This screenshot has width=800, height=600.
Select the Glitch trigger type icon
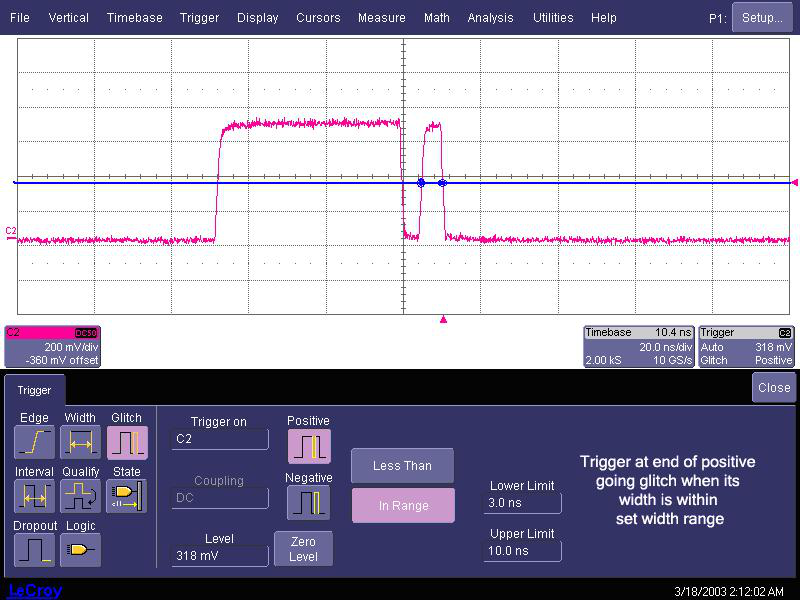(127, 442)
